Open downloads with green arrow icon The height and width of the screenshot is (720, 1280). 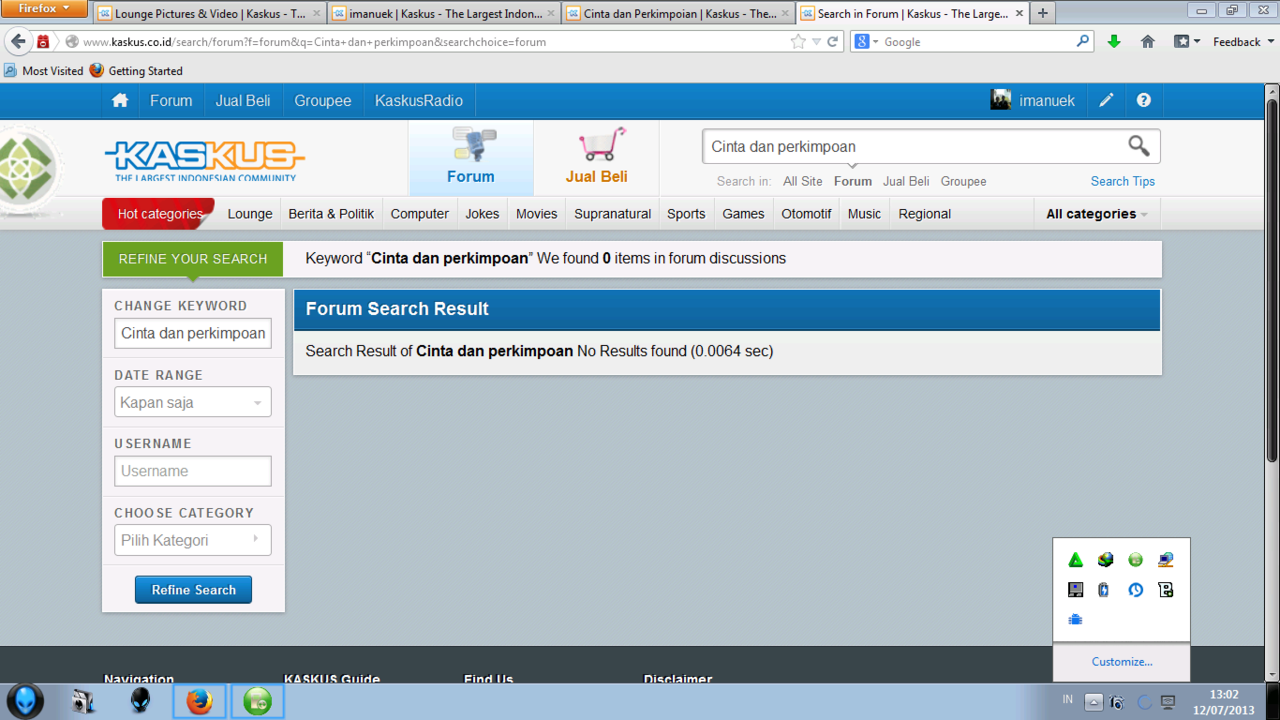1114,42
